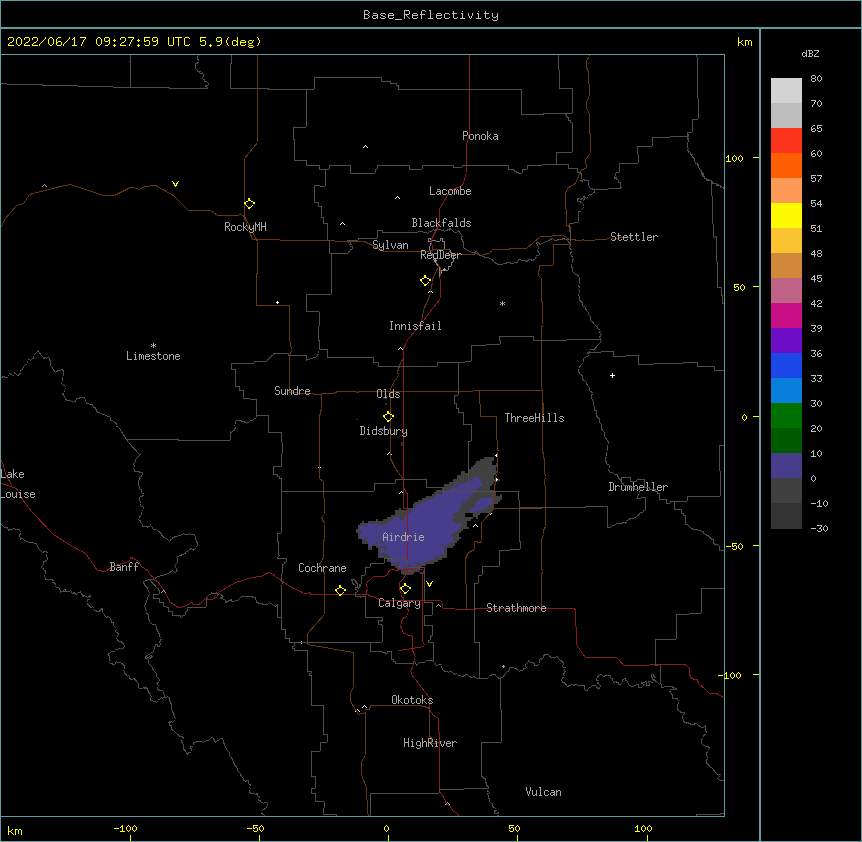Select the magenta 39-42 dBZ legend swatch
The image size is (862, 842).
tap(786, 315)
